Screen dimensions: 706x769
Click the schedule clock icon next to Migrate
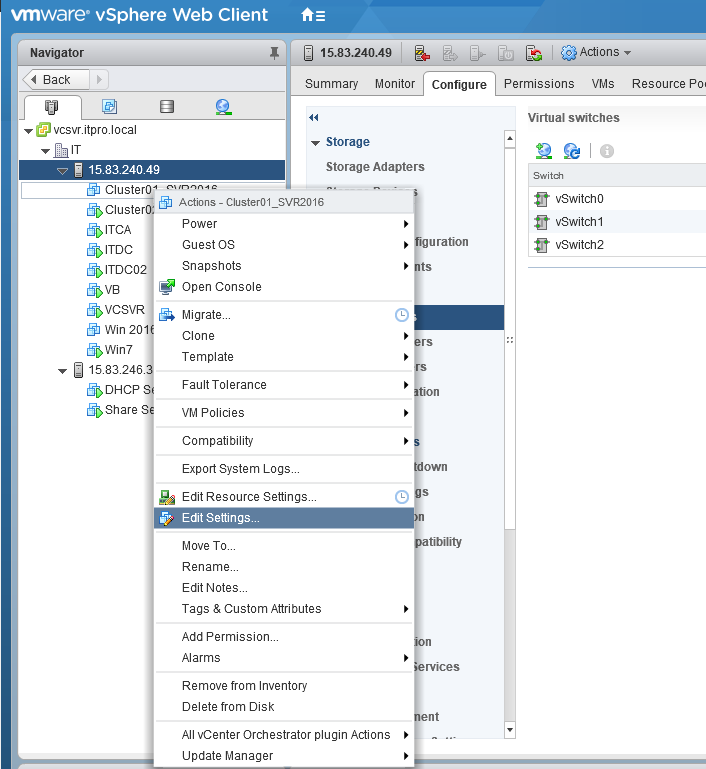pyautogui.click(x=402, y=315)
